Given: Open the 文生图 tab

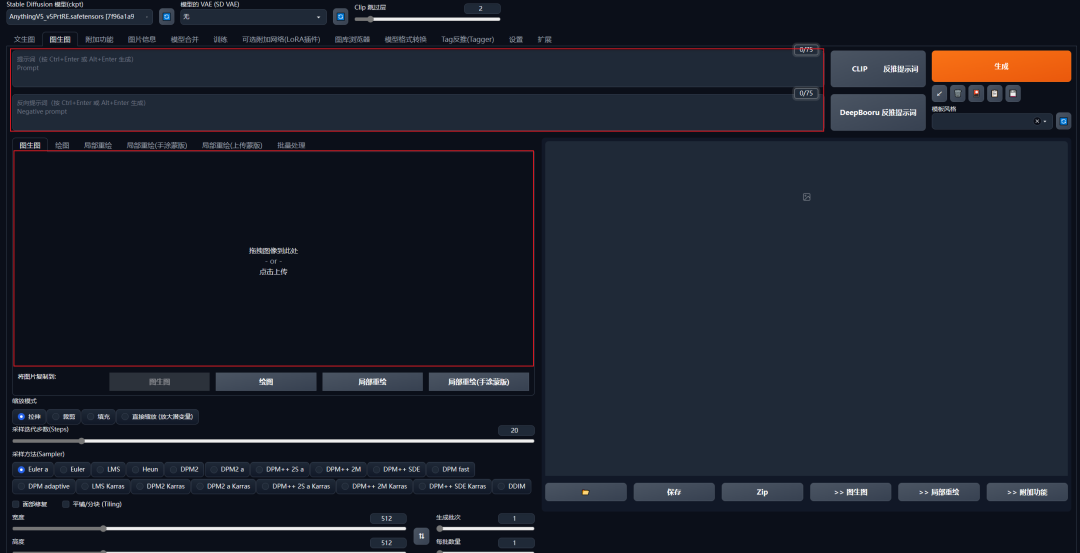Looking at the screenshot, I should coord(24,39).
